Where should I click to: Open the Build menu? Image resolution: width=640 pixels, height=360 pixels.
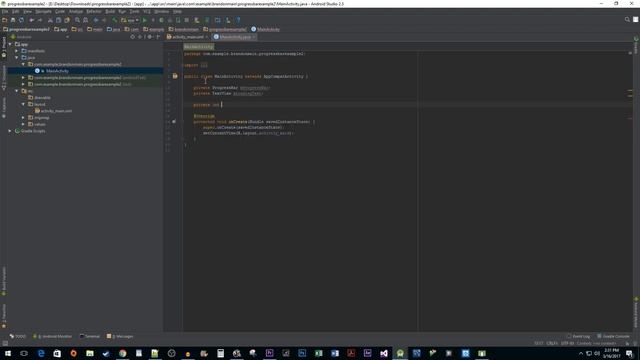click(110, 11)
